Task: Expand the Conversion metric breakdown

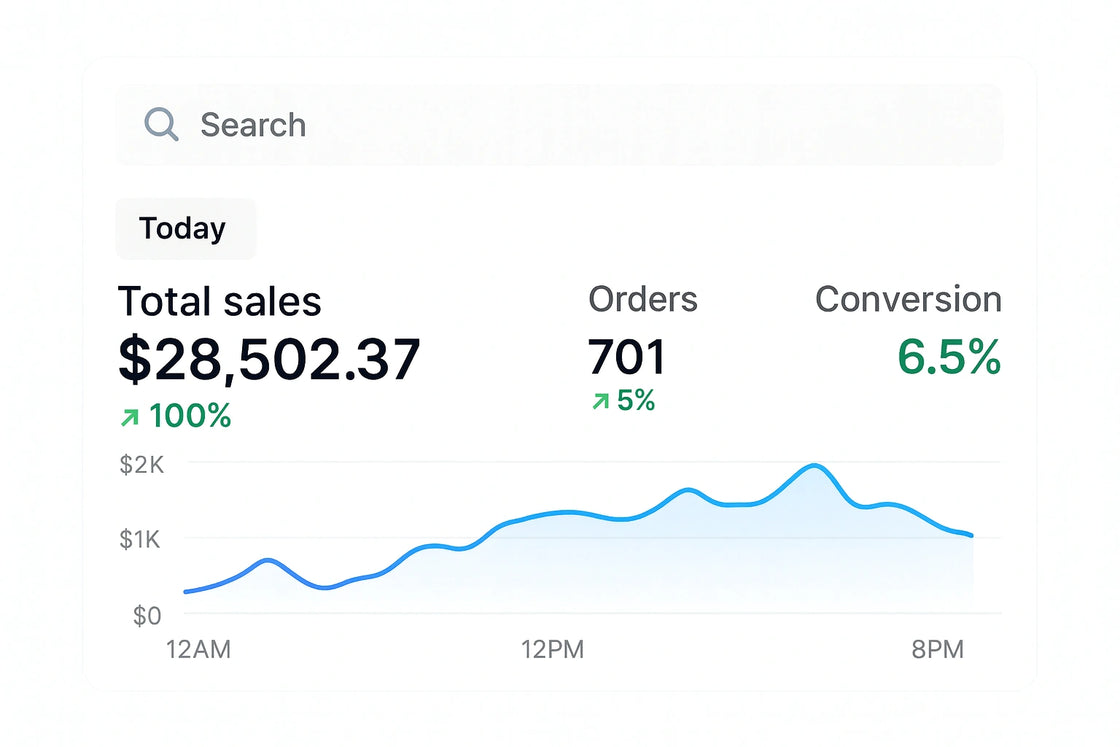Action: point(908,299)
